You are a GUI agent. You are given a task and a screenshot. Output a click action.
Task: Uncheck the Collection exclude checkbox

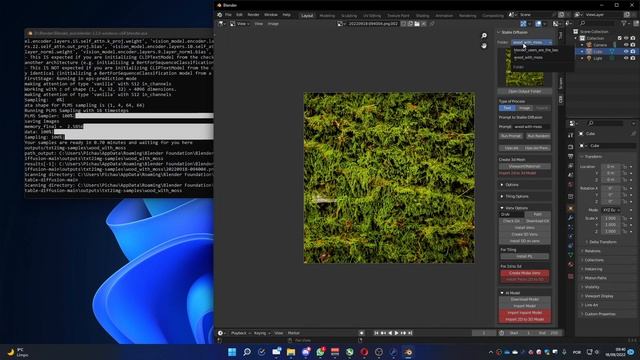619,38
